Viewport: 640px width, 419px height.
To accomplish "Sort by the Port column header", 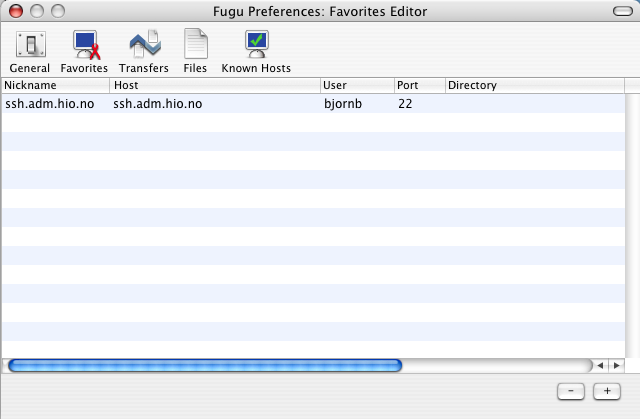I will click(420, 85).
